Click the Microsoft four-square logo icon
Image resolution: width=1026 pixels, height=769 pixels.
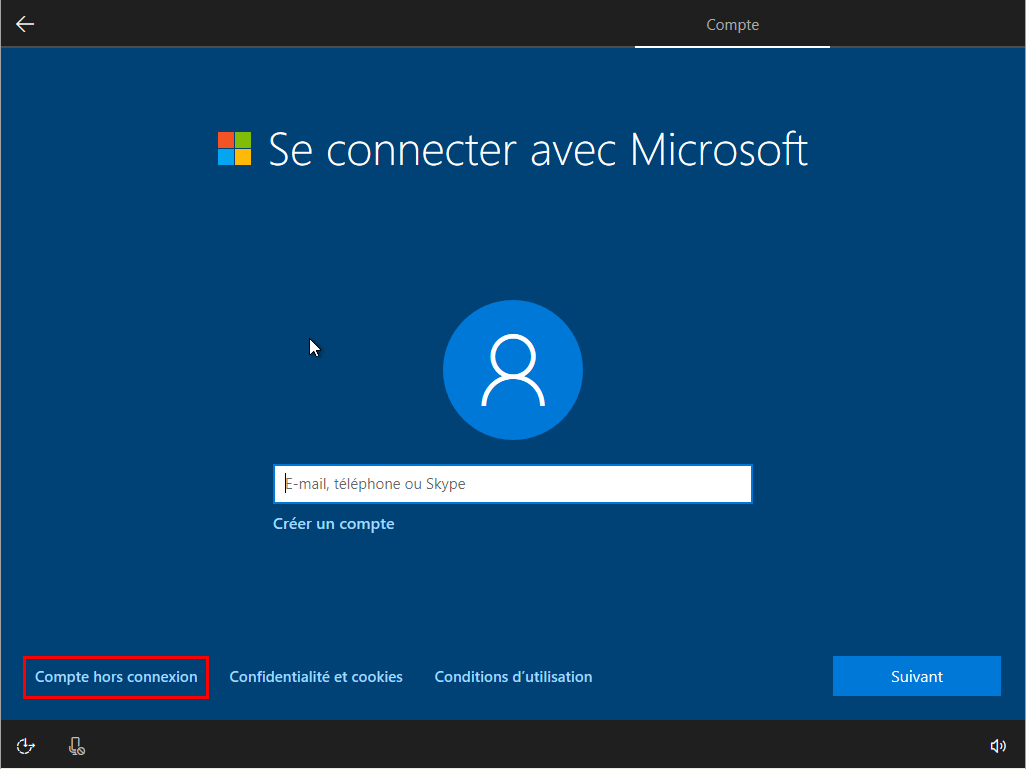click(233, 148)
